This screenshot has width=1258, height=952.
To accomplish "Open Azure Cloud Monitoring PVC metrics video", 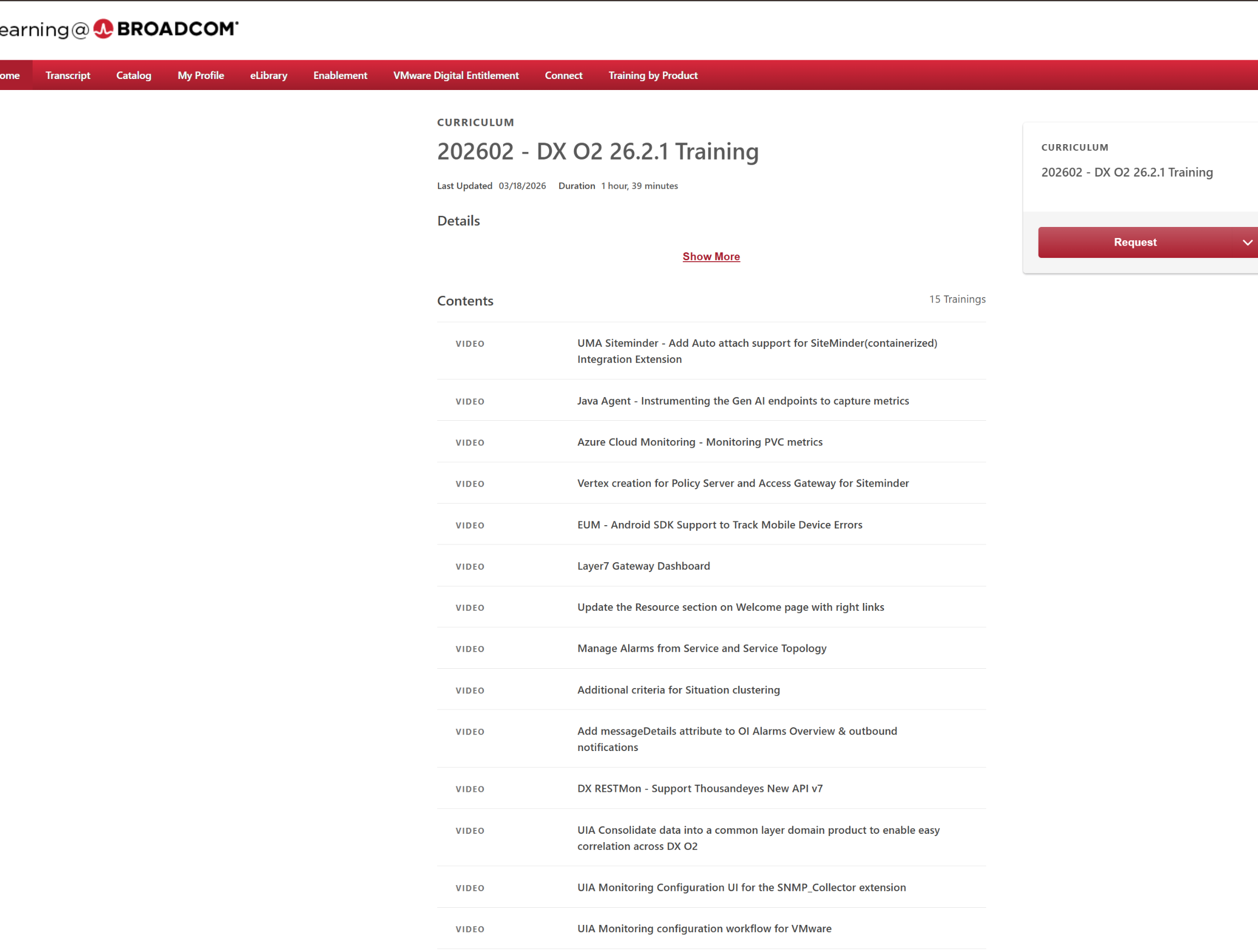I will tap(700, 442).
